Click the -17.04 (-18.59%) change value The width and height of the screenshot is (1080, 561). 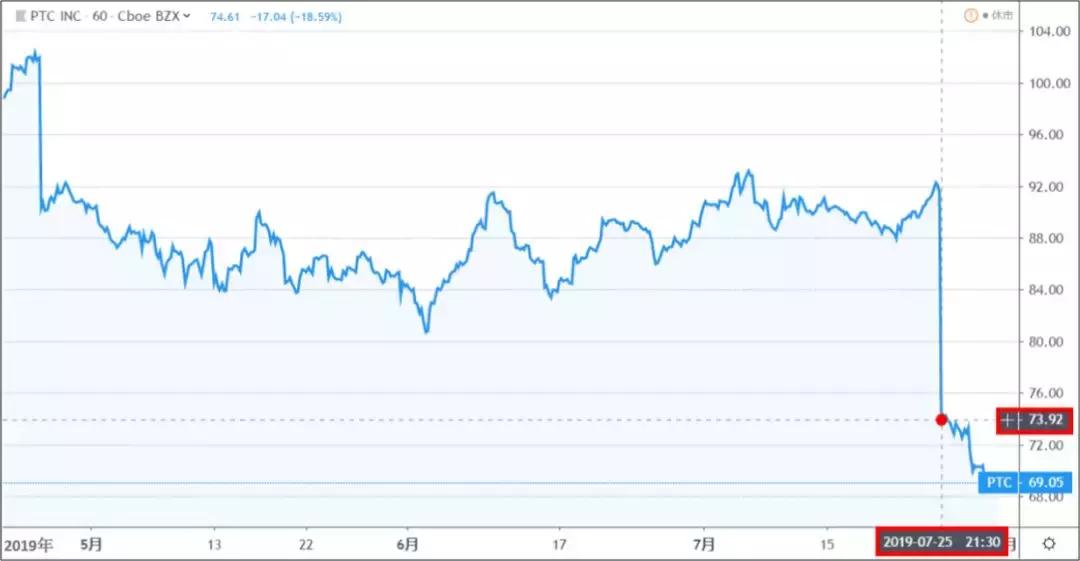(x=296, y=17)
